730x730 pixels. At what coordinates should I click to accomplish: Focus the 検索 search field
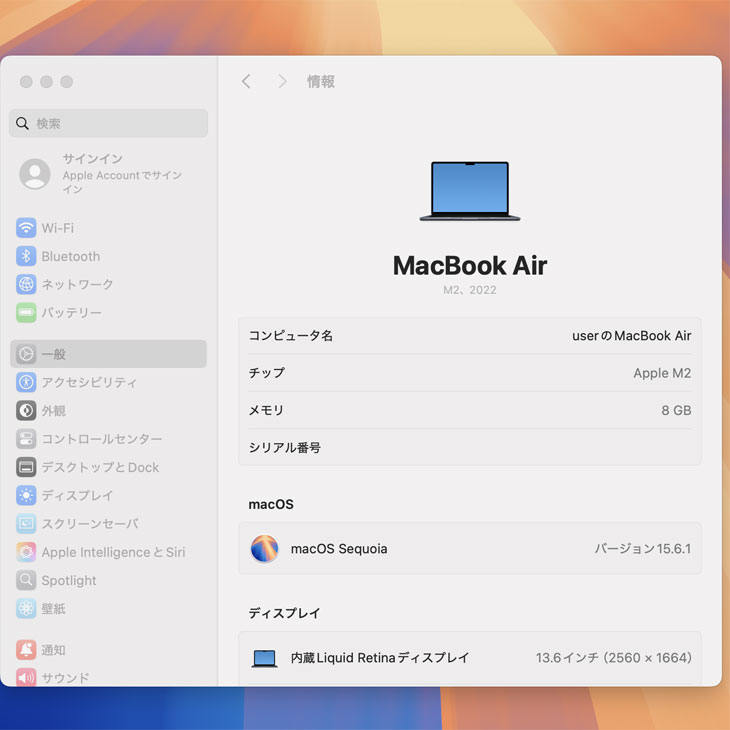click(108, 123)
